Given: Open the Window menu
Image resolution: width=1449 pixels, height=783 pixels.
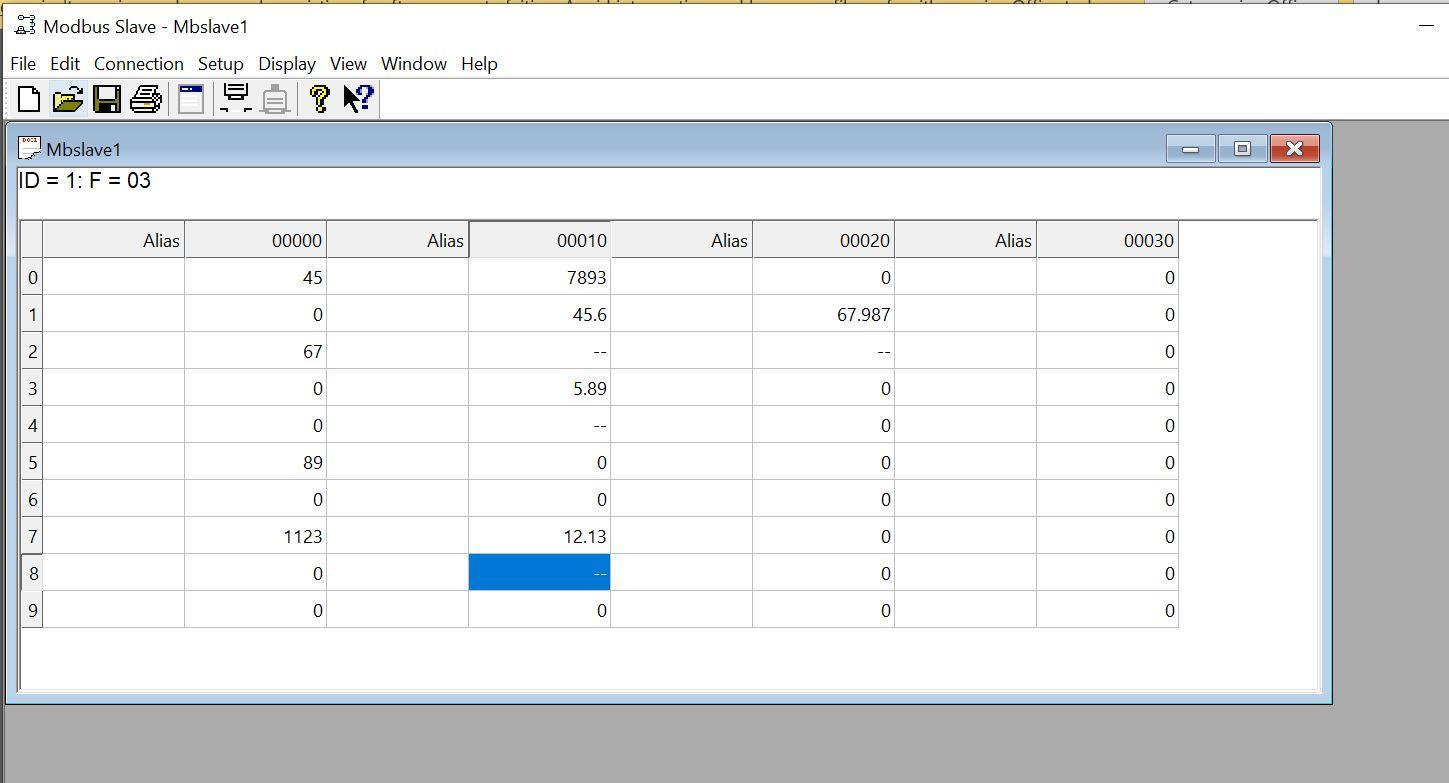Looking at the screenshot, I should pos(414,63).
